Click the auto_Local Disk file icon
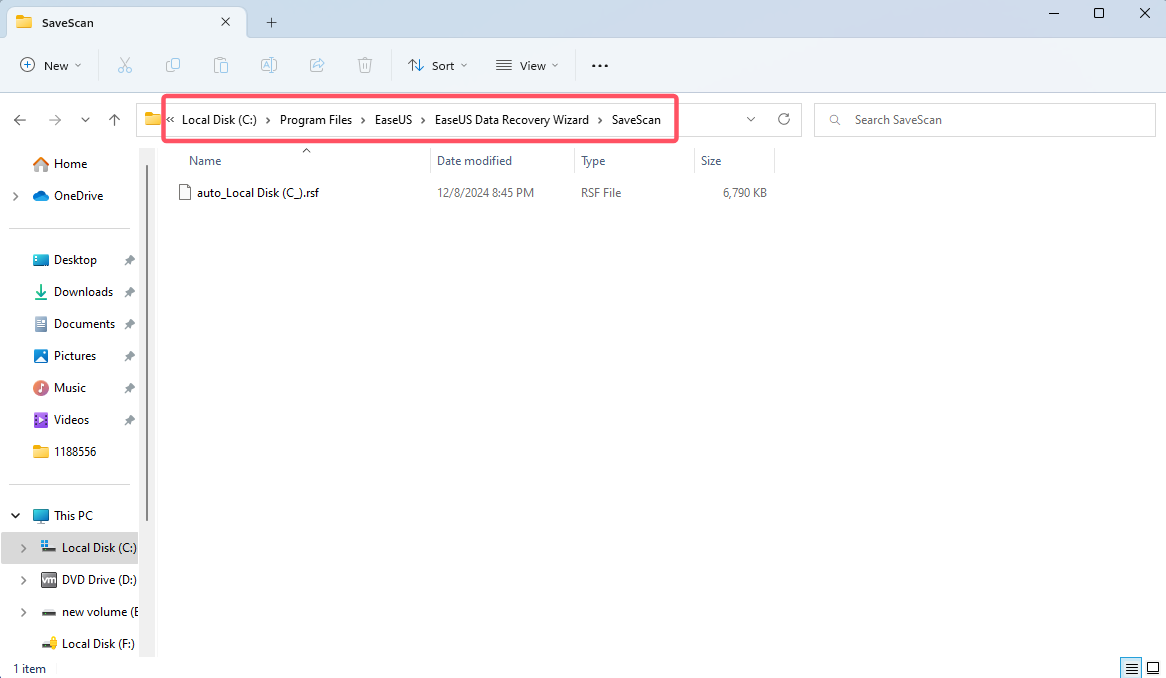 click(x=184, y=193)
